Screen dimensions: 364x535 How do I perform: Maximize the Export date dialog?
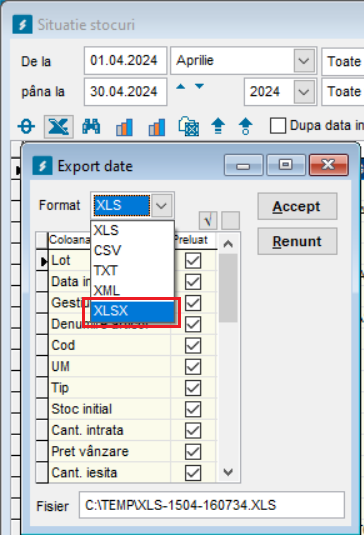(x=286, y=165)
